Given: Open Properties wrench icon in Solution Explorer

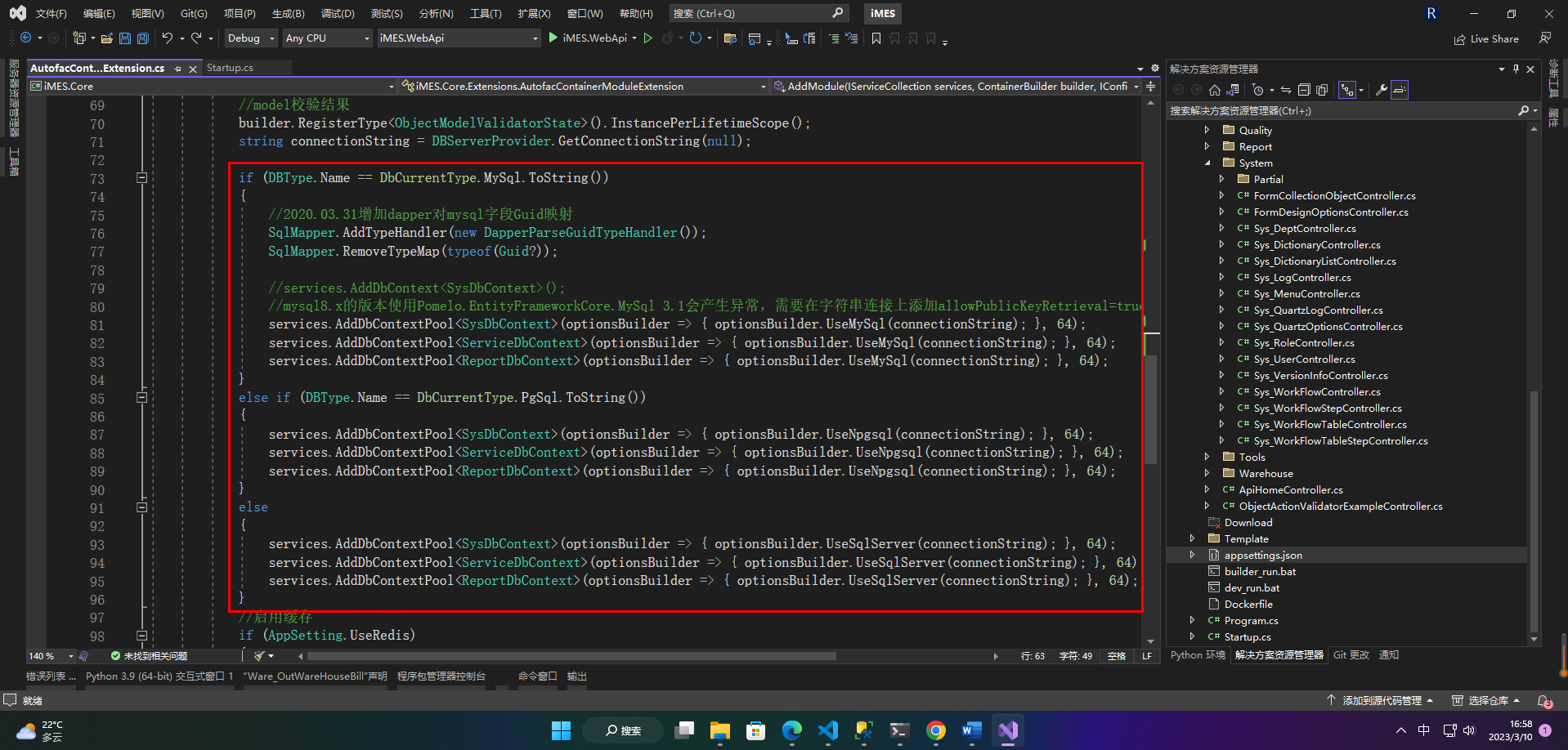Looking at the screenshot, I should coord(1382,90).
